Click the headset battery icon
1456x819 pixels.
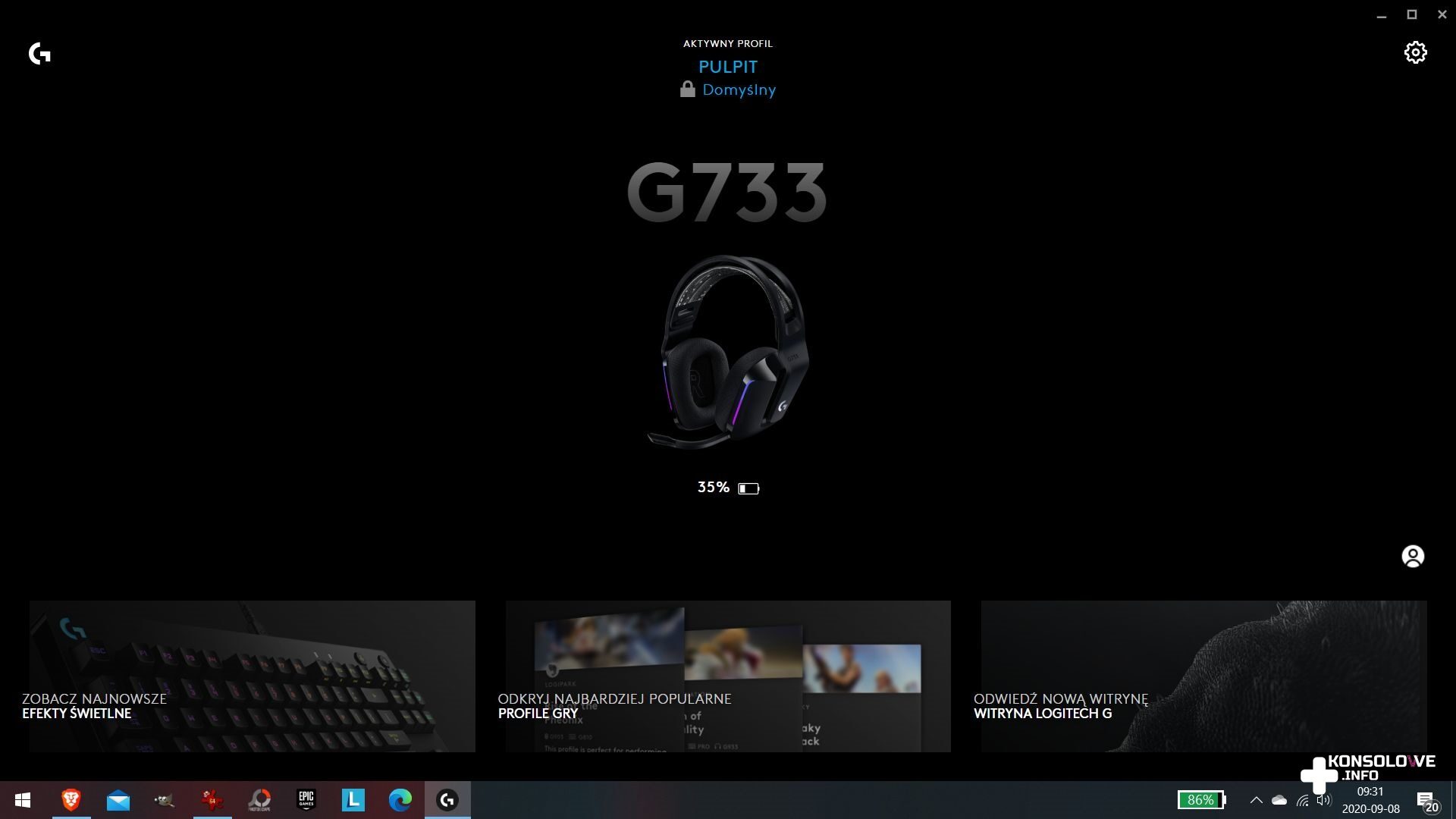pos(748,488)
